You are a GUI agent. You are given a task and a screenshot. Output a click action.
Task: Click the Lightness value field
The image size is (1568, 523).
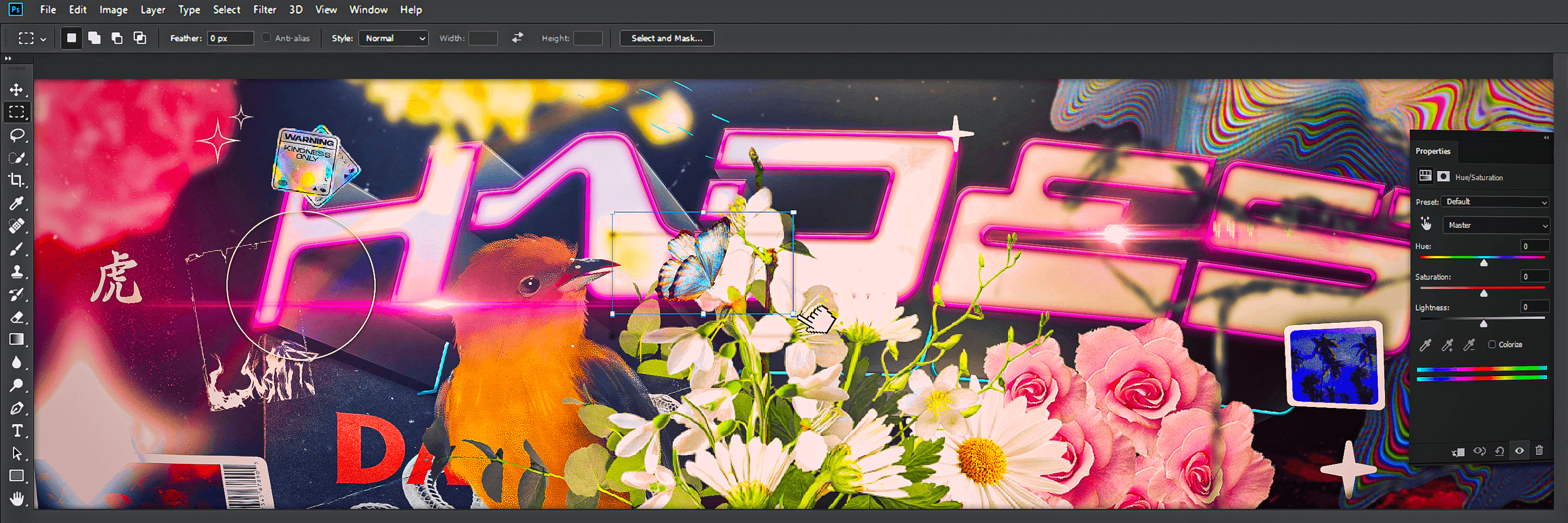(1535, 307)
